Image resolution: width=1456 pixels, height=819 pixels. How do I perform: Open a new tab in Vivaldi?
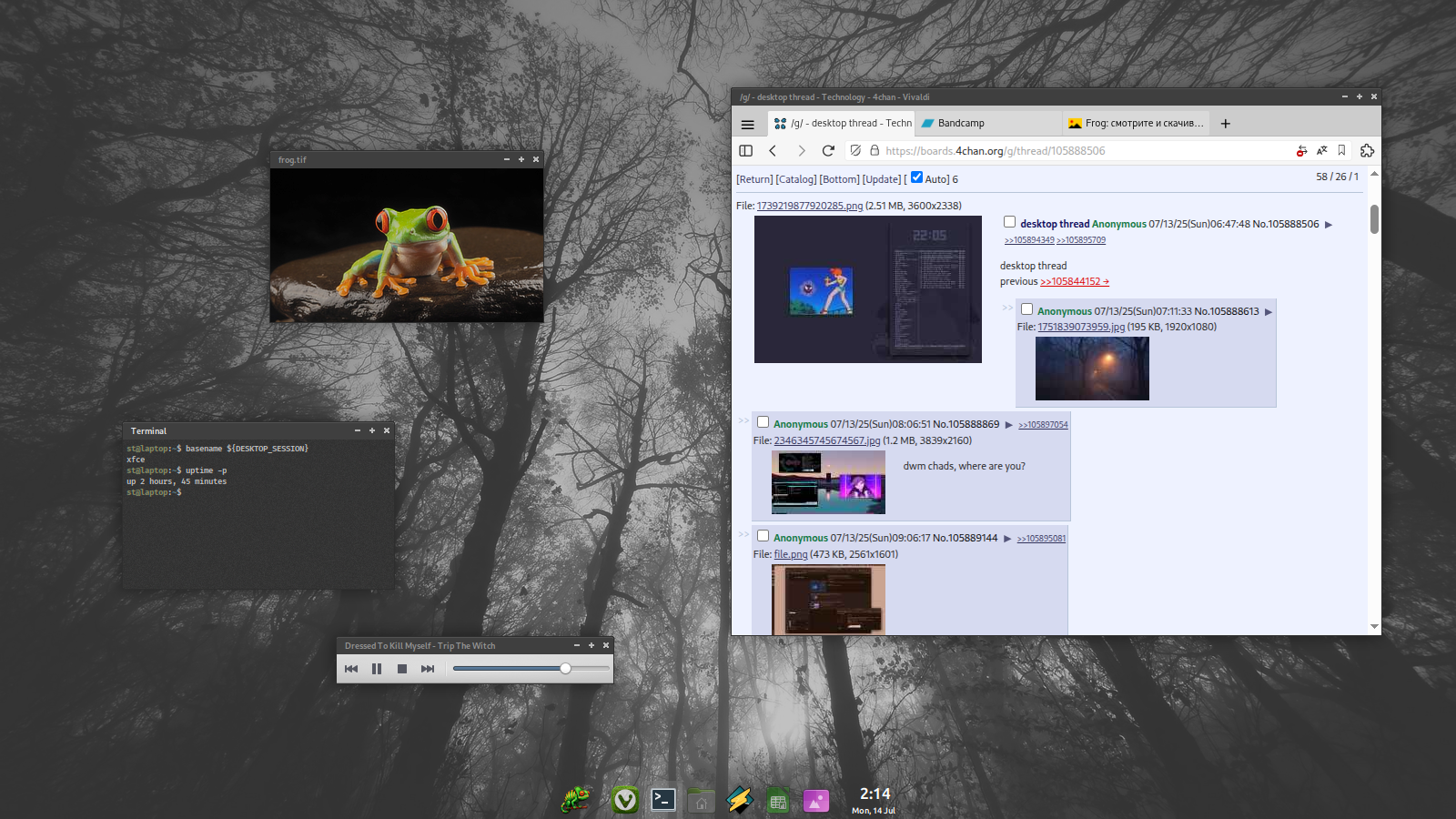[x=1226, y=124]
